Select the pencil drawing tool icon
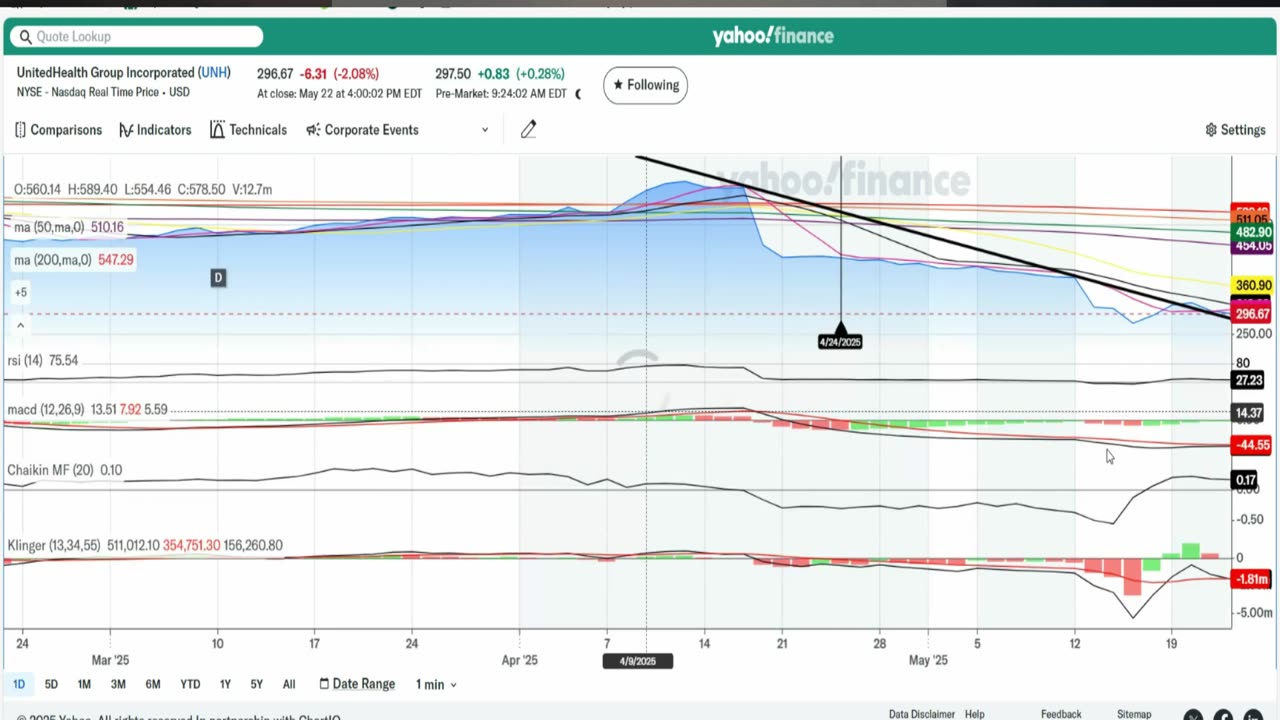Viewport: 1280px width, 720px height. tap(528, 129)
